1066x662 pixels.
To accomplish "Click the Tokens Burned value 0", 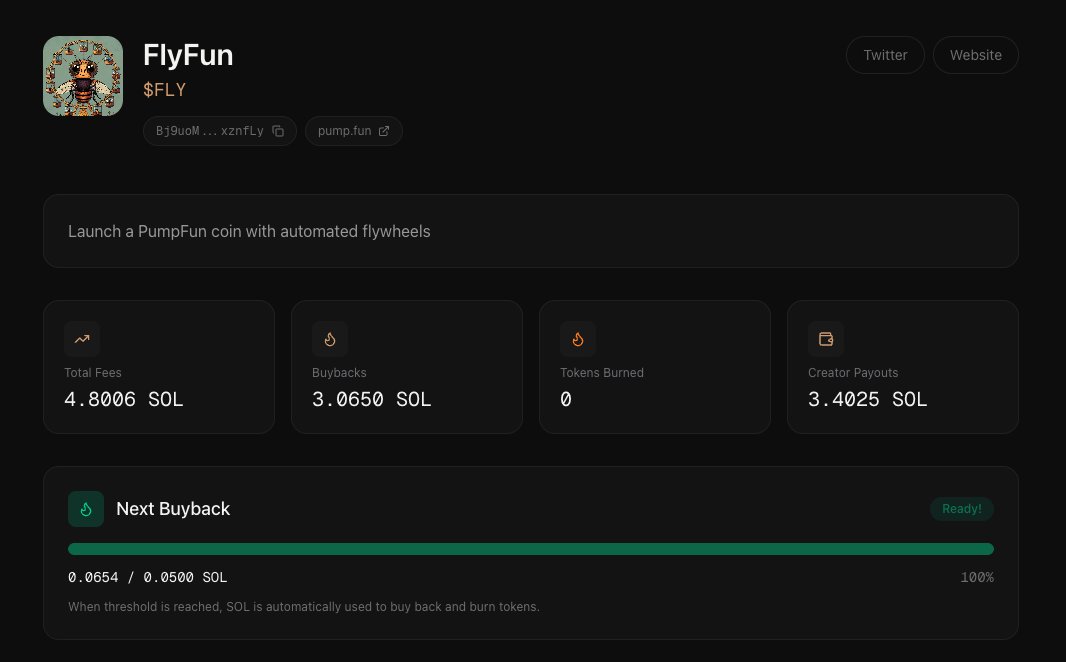I will point(566,399).
